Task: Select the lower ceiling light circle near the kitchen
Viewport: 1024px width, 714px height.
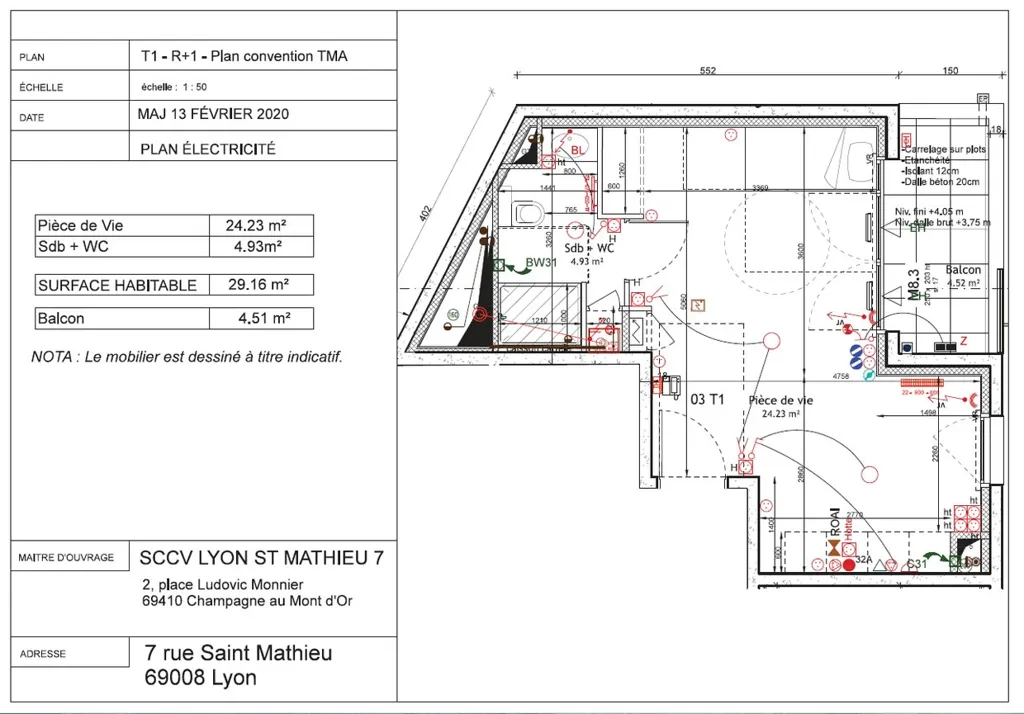Action: click(869, 474)
